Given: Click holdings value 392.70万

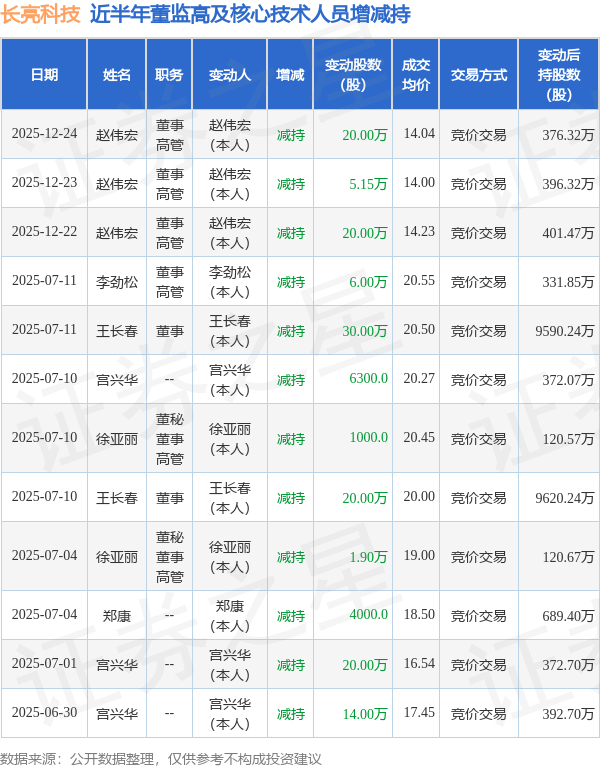Looking at the screenshot, I should [x=568, y=714].
